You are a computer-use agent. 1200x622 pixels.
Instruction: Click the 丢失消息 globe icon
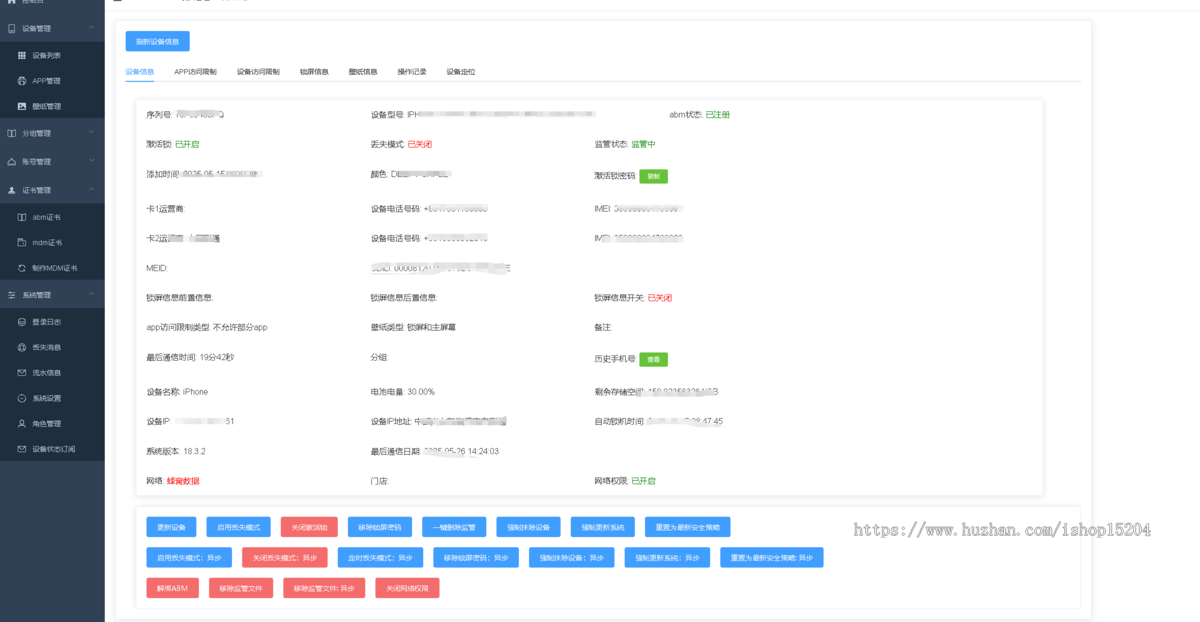22,347
